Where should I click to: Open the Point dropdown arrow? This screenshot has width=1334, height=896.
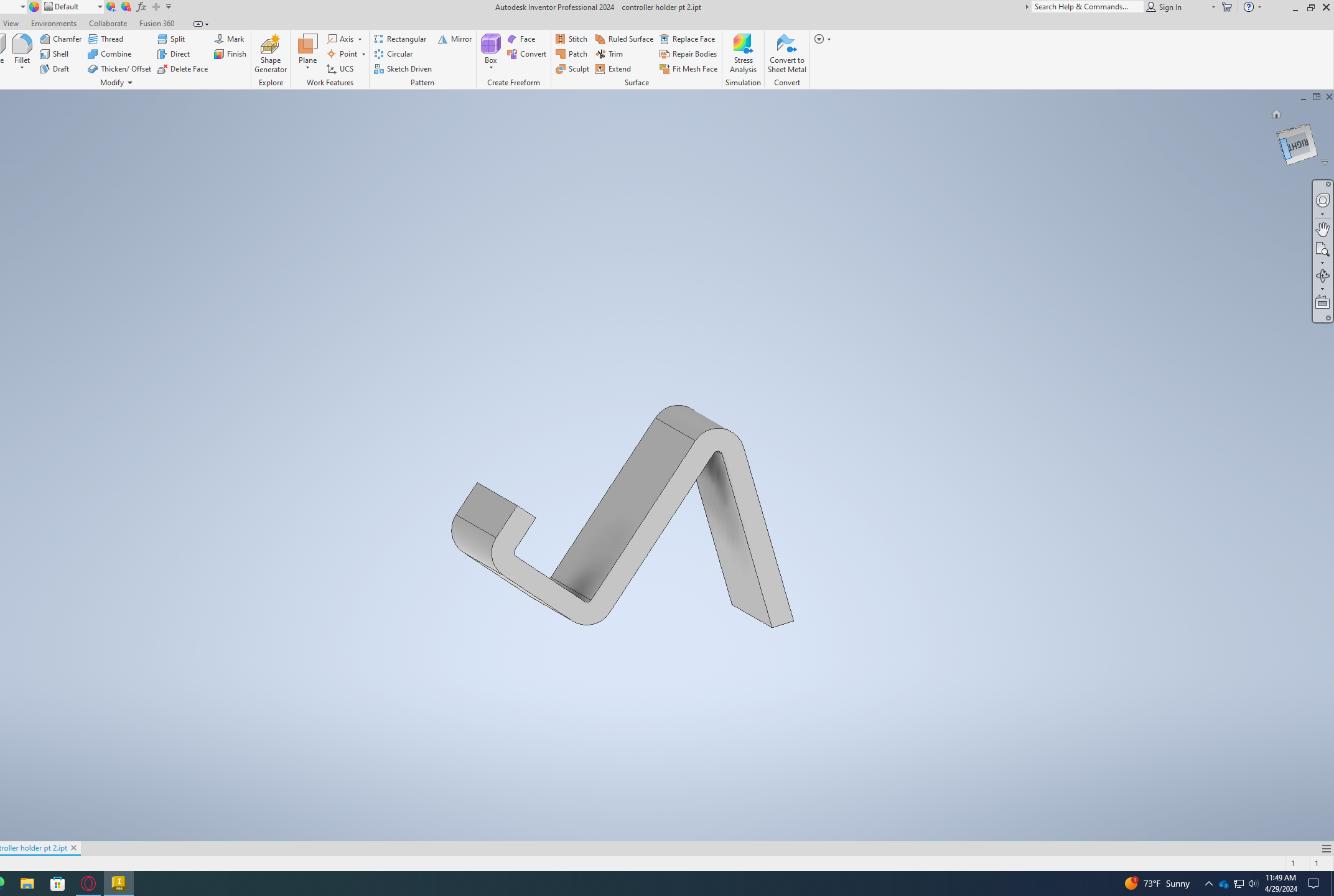pos(363,54)
